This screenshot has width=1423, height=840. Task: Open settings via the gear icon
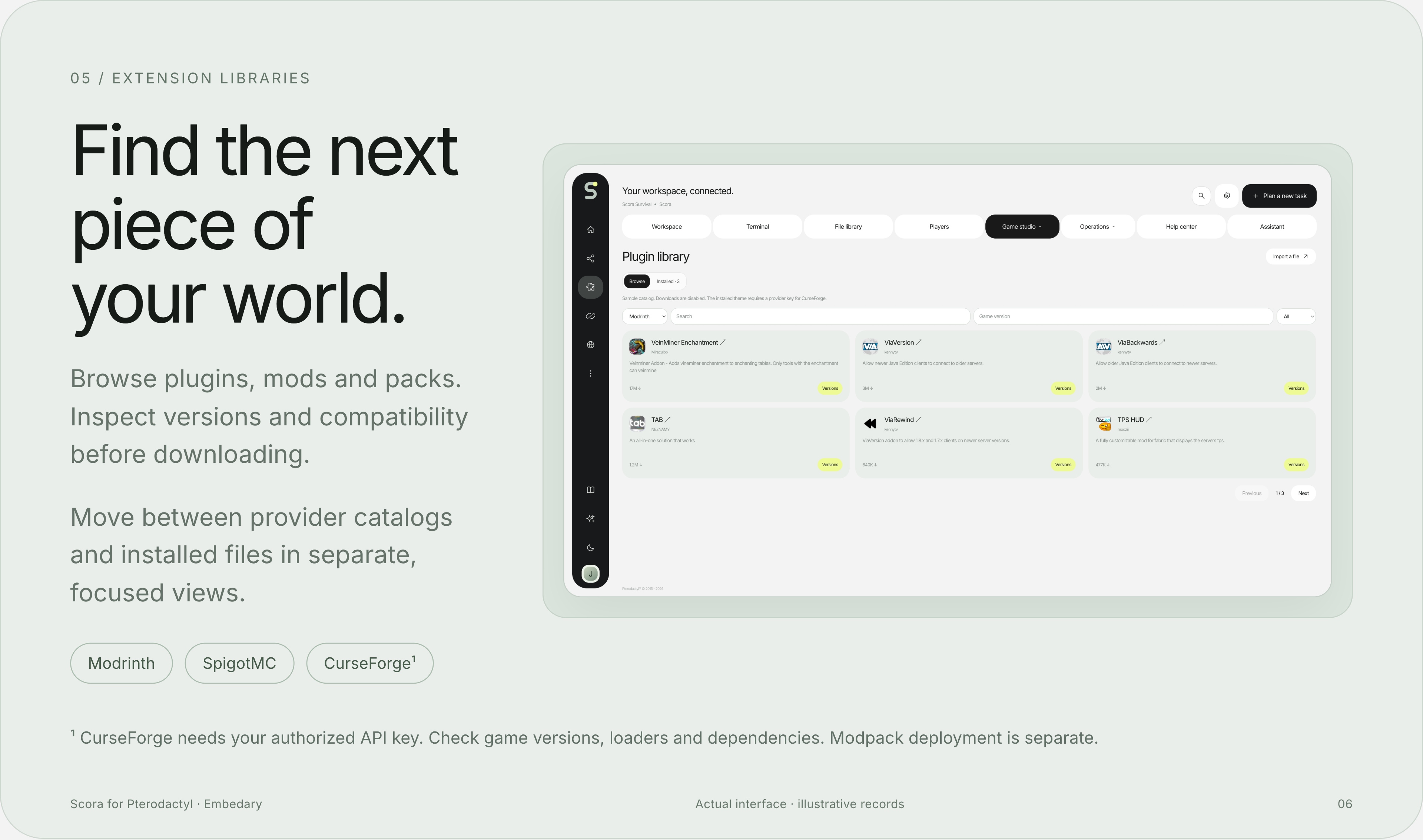click(1227, 196)
